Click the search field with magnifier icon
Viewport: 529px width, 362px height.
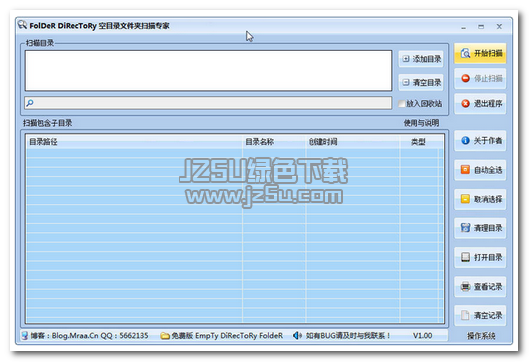[208, 103]
